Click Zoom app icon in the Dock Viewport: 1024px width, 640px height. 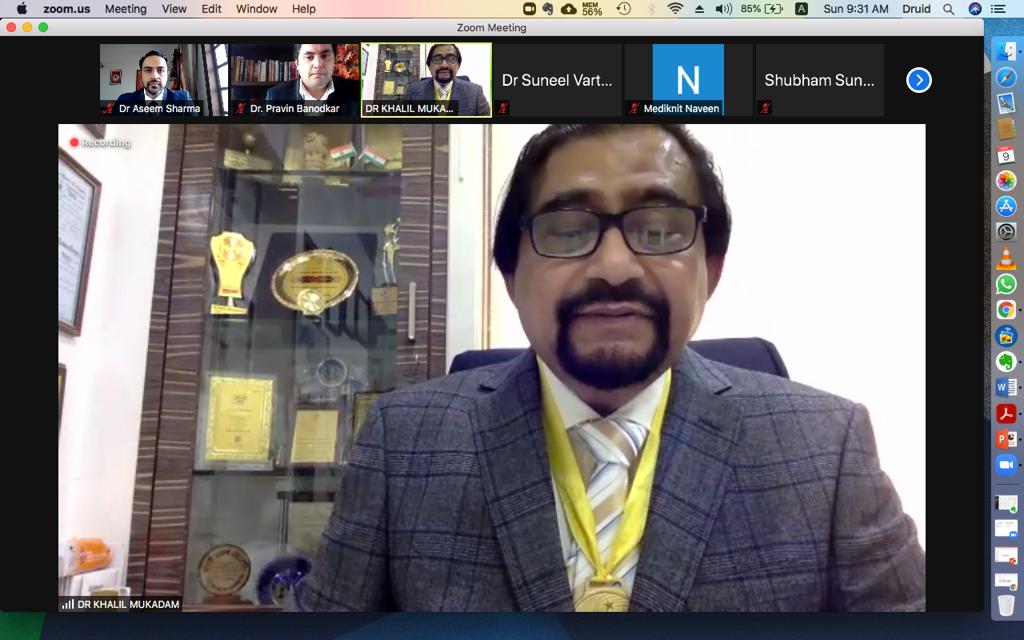click(x=1006, y=465)
